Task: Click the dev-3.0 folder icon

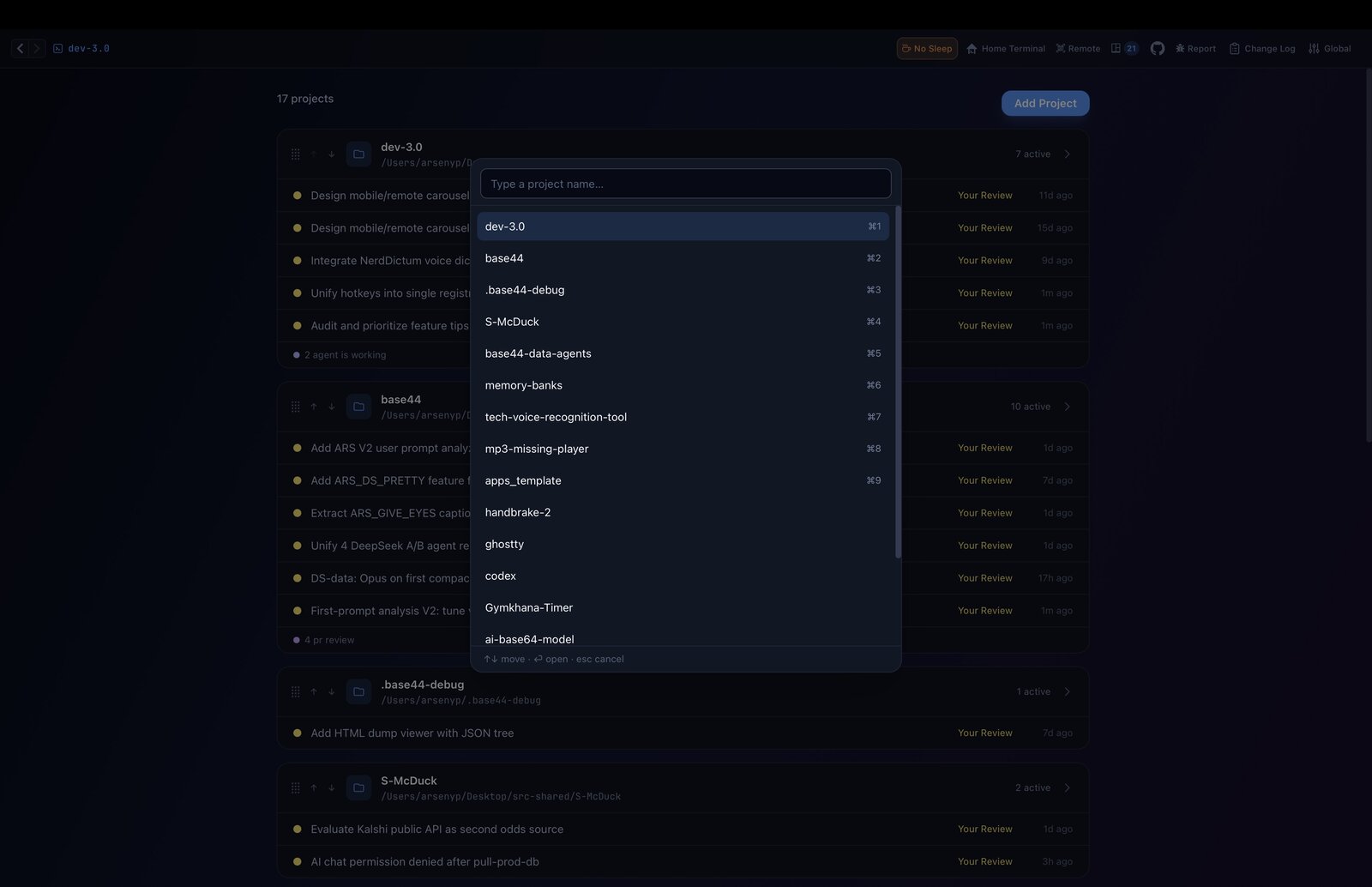Action: click(x=358, y=154)
